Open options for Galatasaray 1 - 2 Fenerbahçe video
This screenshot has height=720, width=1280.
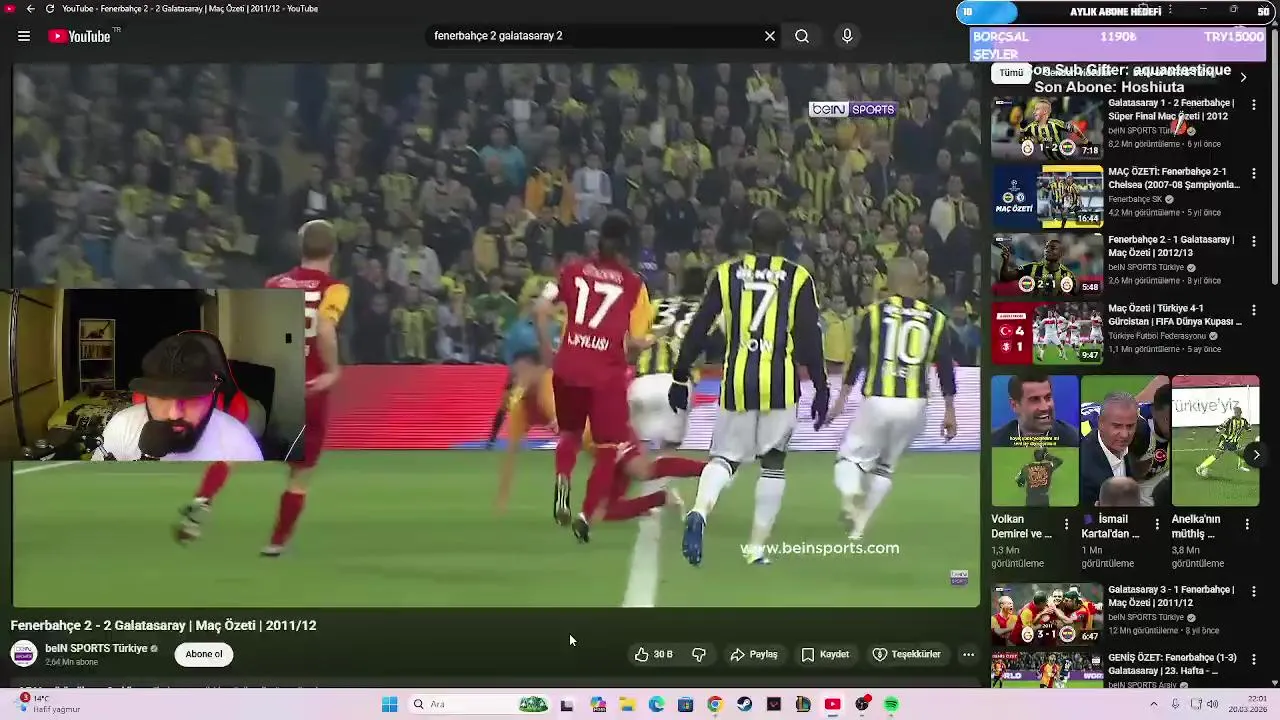(x=1254, y=104)
